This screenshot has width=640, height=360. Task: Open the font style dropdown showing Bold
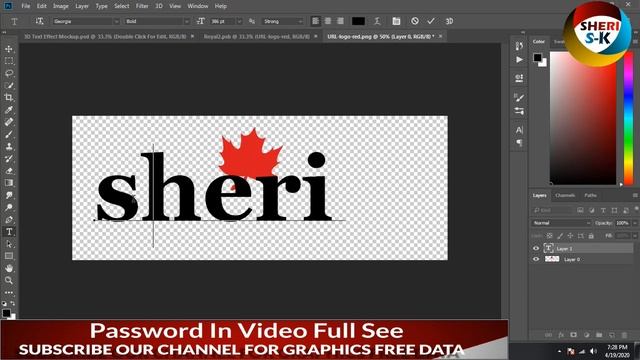pyautogui.click(x=157, y=21)
